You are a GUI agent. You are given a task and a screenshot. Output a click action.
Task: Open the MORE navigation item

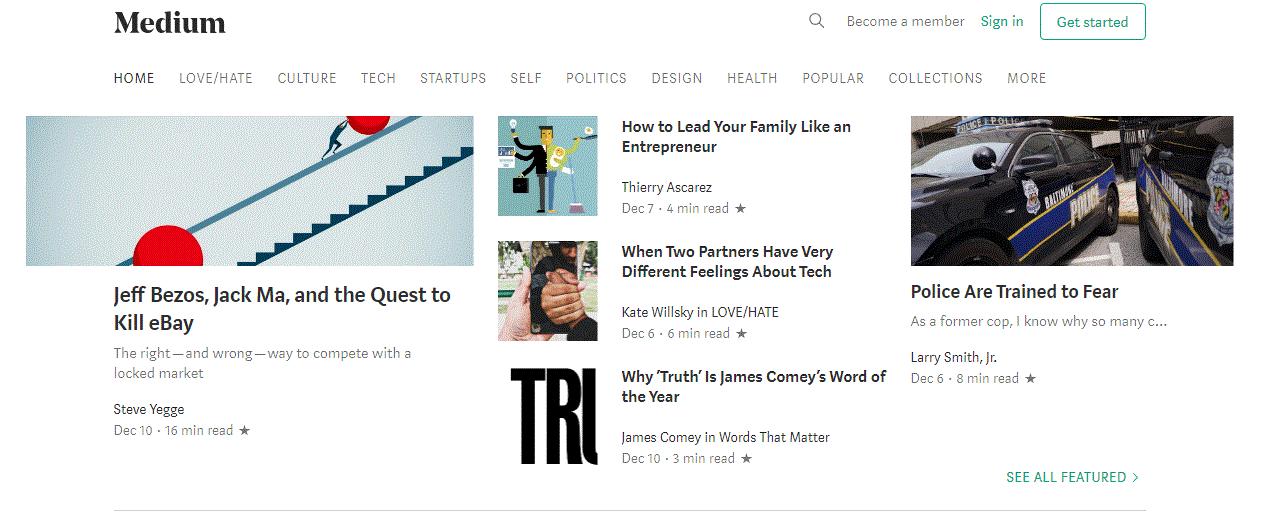point(1027,78)
